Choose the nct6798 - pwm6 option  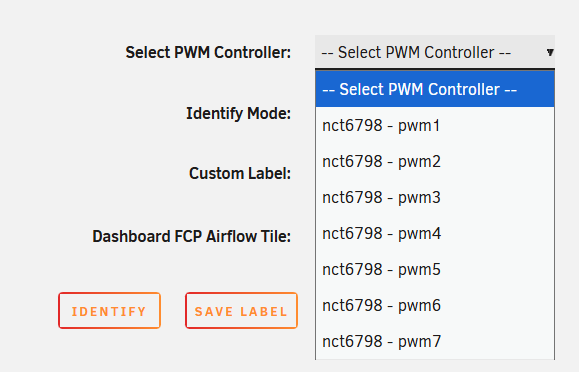pos(435,305)
